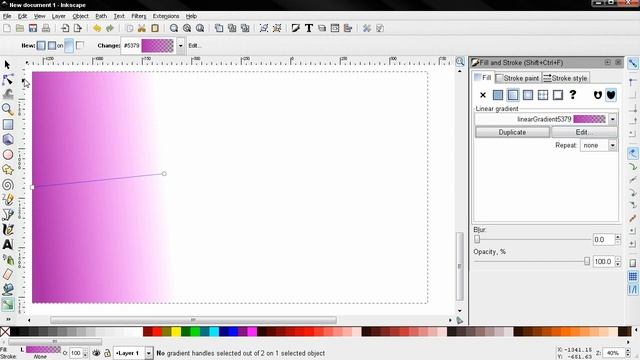Click the Open file icon
The width and height of the screenshot is (640, 360).
click(20, 28)
